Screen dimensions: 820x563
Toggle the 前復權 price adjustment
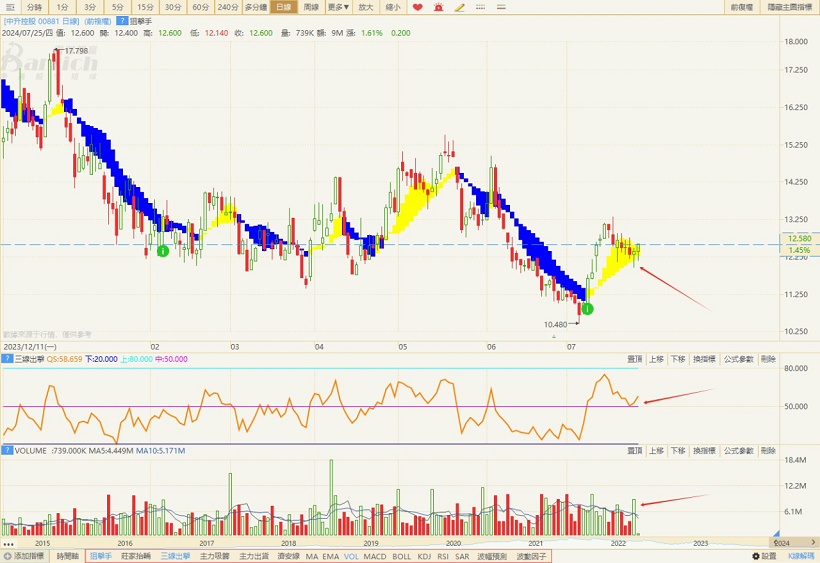point(741,7)
